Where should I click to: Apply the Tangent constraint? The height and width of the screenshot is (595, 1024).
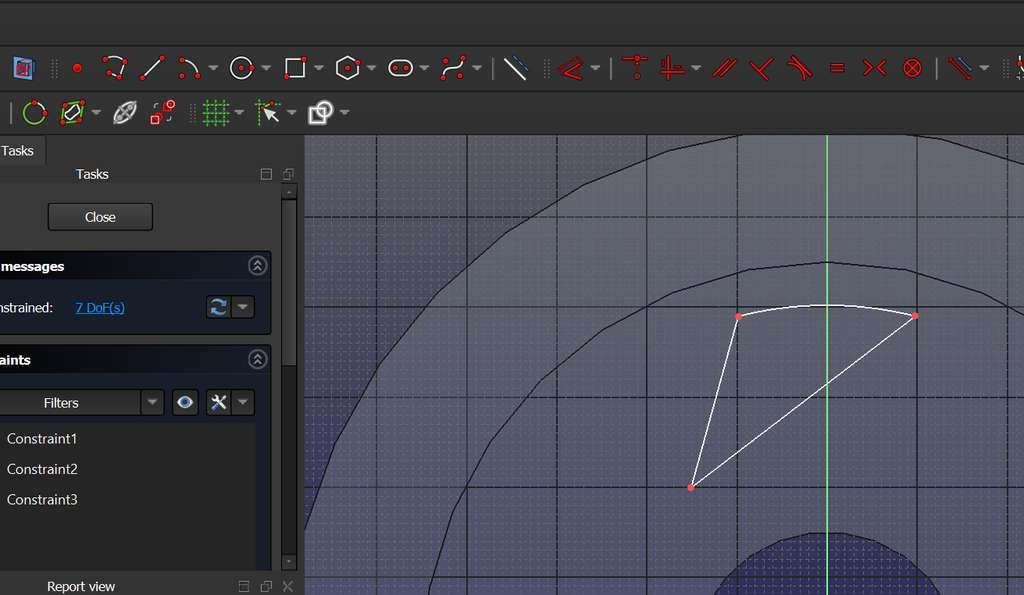[799, 68]
